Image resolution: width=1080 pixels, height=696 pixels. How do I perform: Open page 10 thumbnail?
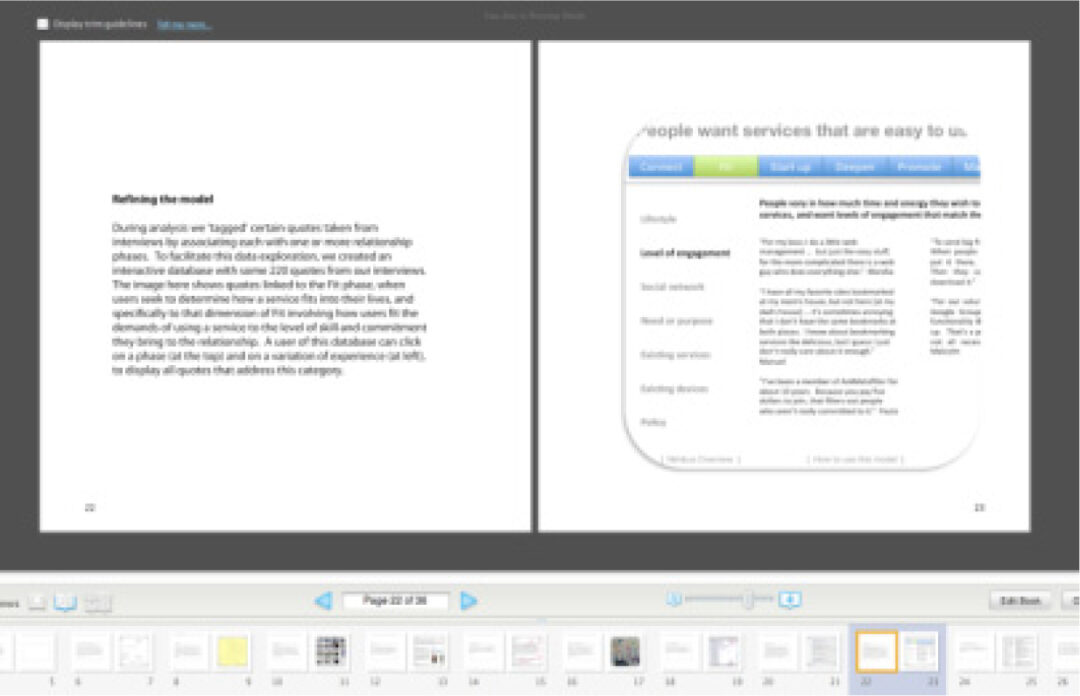pyautogui.click(x=286, y=651)
